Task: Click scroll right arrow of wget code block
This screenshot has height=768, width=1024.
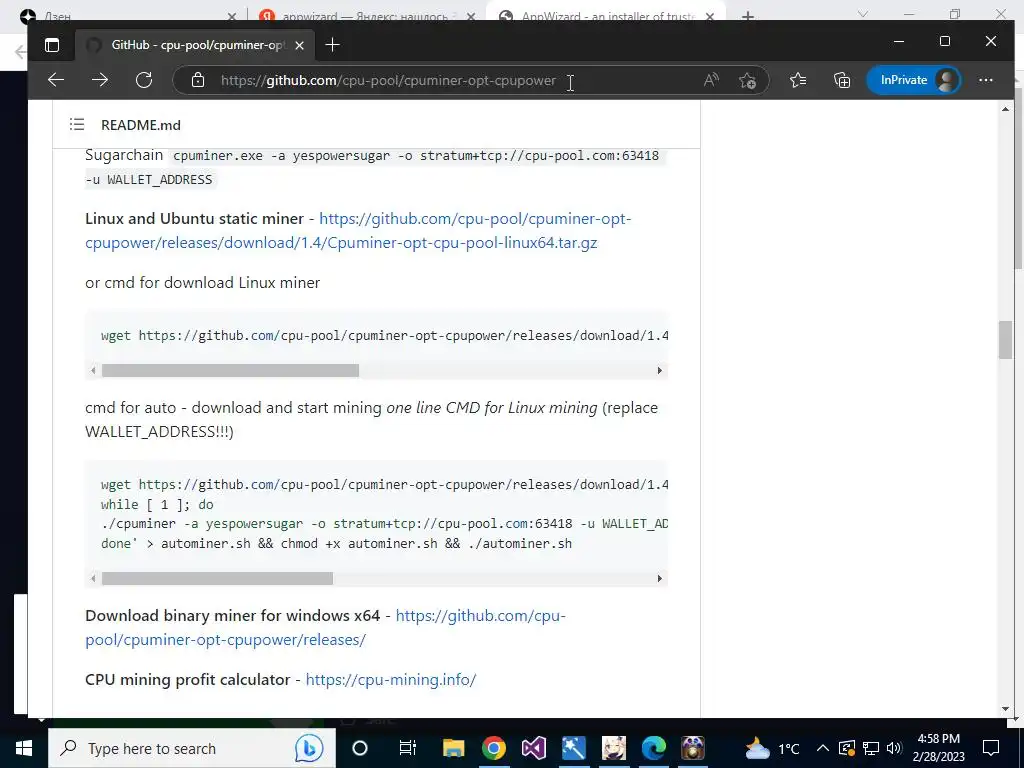Action: 660,370
